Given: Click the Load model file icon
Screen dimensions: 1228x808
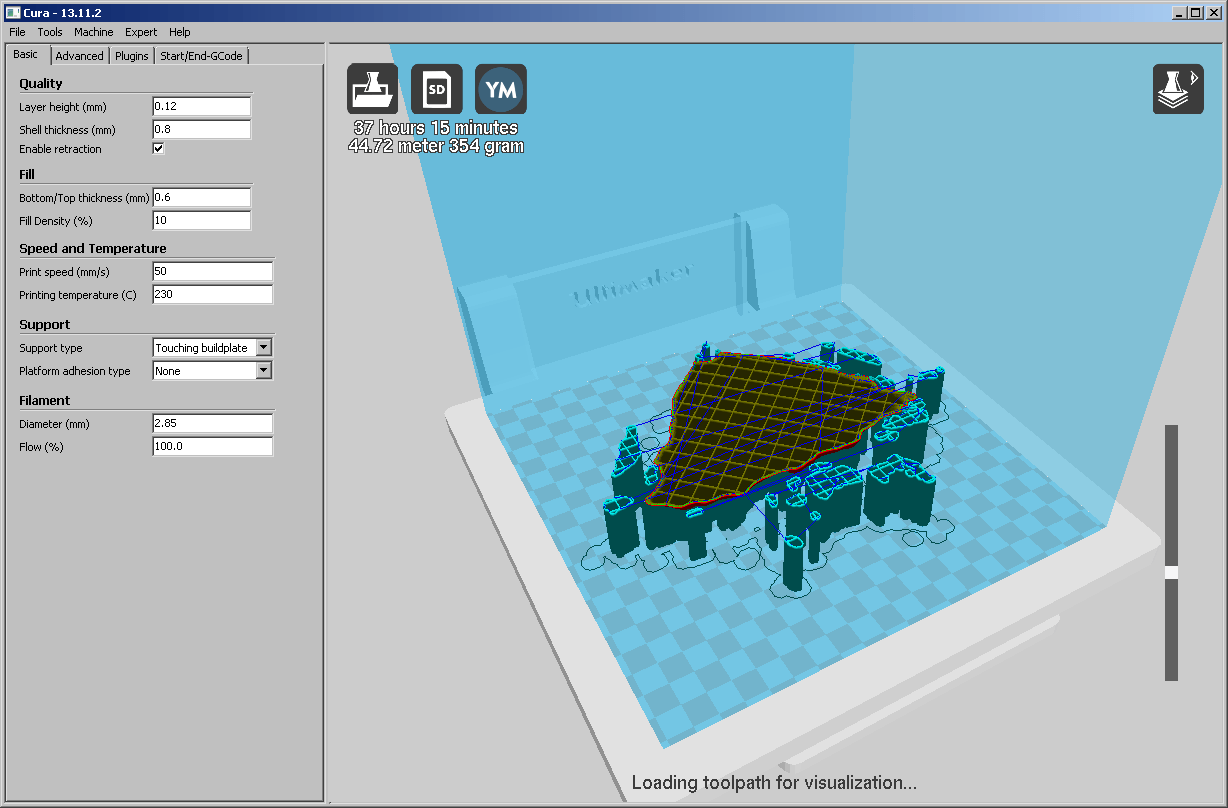Looking at the screenshot, I should pos(373,89).
